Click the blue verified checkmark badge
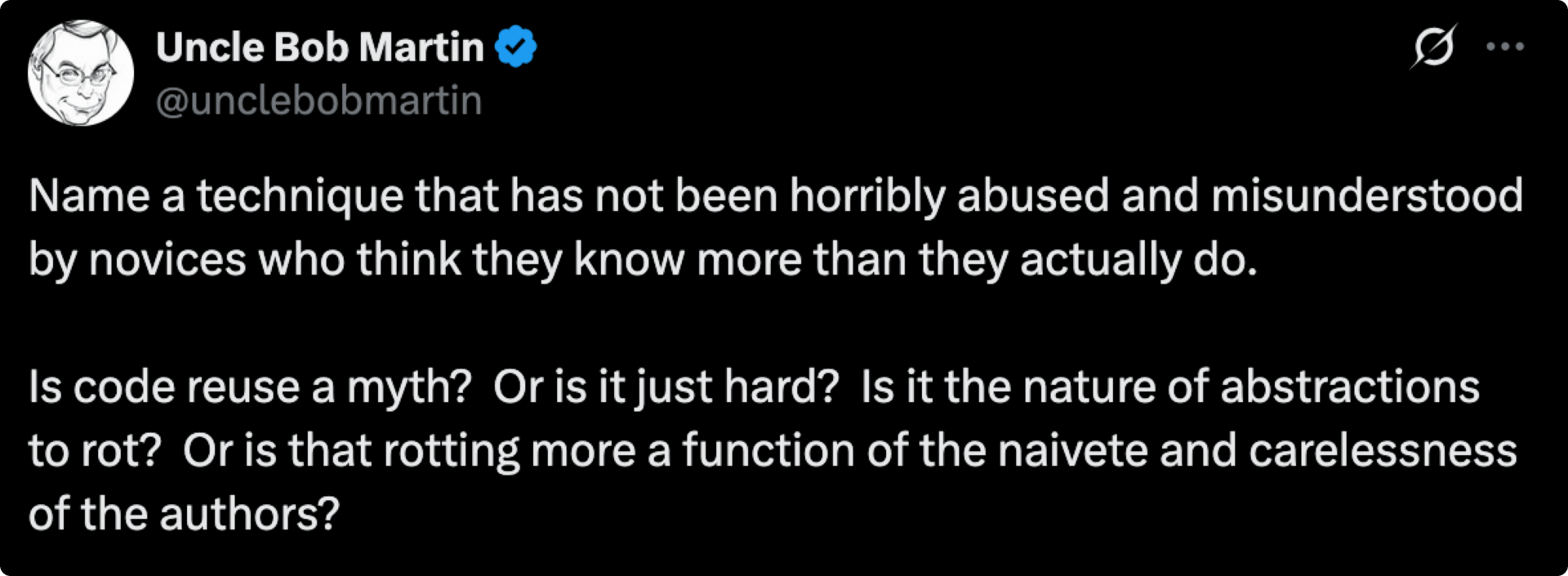Viewport: 1568px width, 576px height. tap(515, 47)
